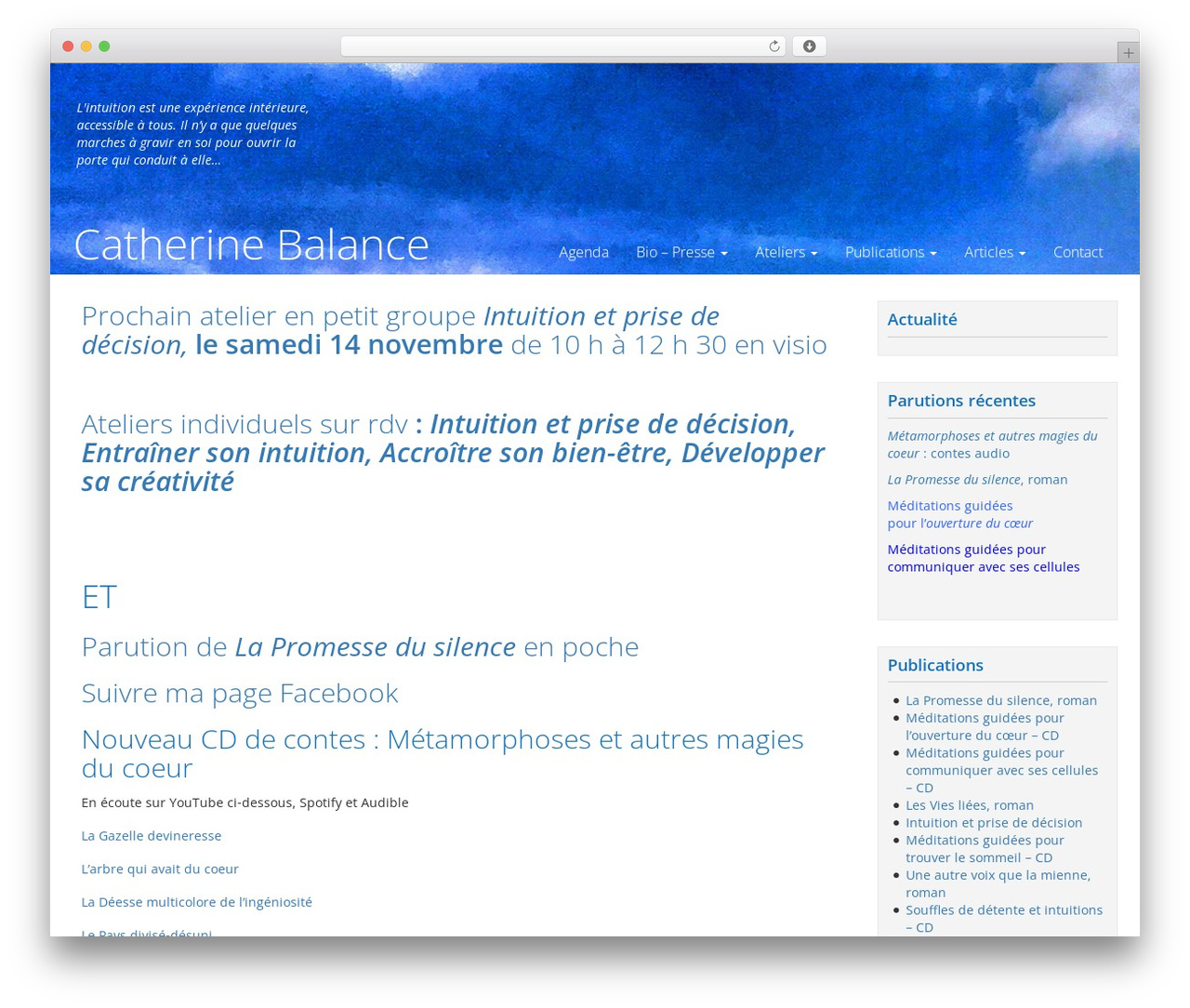Select La Promesse du silence, roman in Publications list
This screenshot has height=1008, width=1190.
(1001, 700)
